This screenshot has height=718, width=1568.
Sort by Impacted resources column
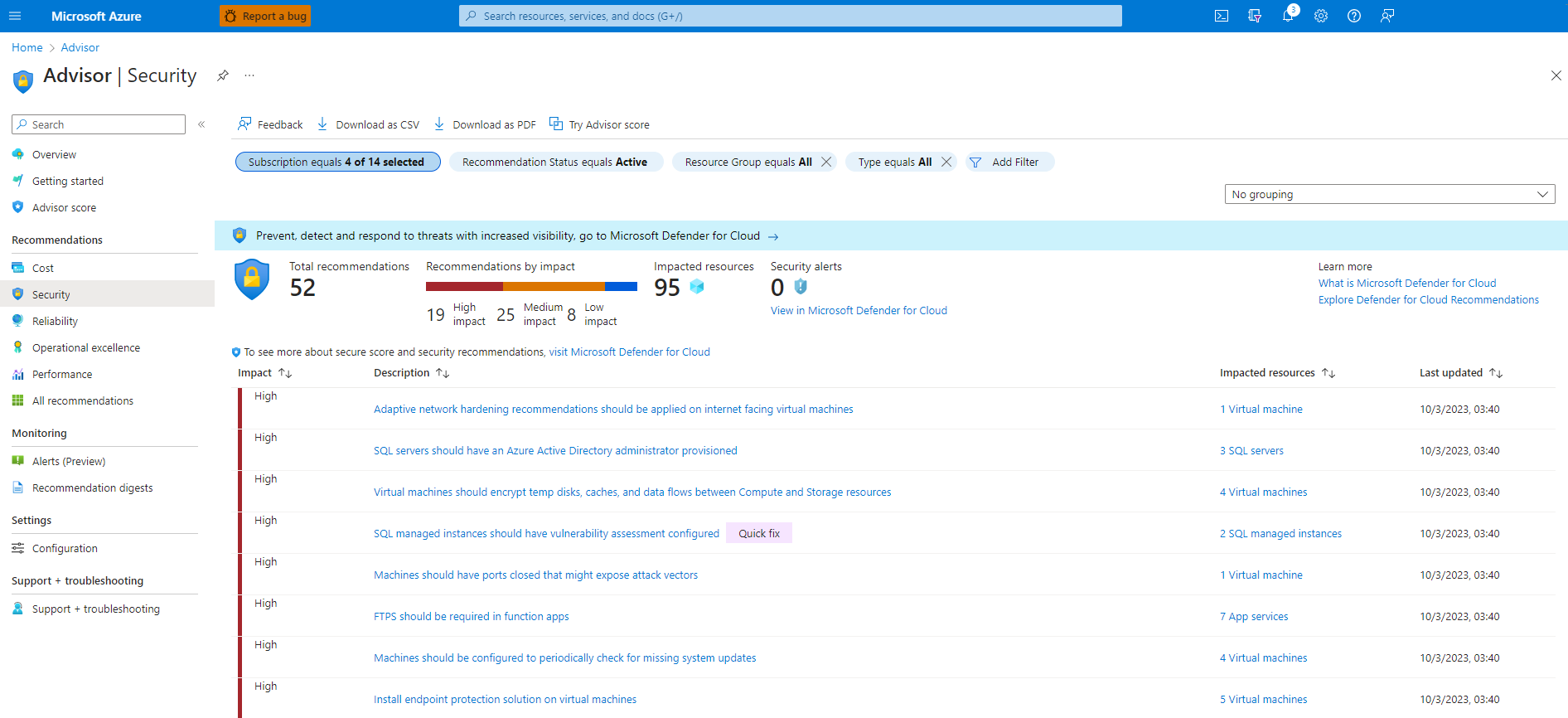[1277, 373]
